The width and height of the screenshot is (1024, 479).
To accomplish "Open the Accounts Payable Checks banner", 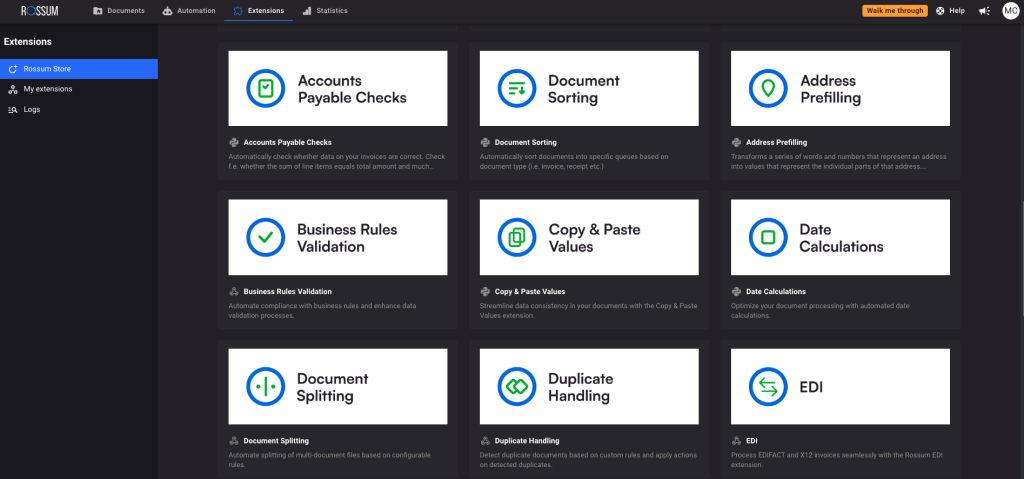I will pyautogui.click(x=338, y=88).
